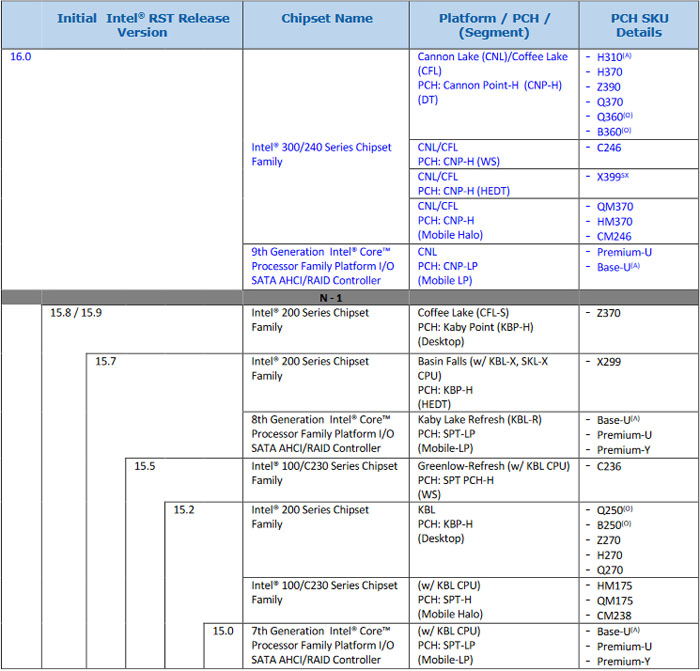700x671 pixels.
Task: Select the 15.5 version cell
Action: [x=145, y=466]
